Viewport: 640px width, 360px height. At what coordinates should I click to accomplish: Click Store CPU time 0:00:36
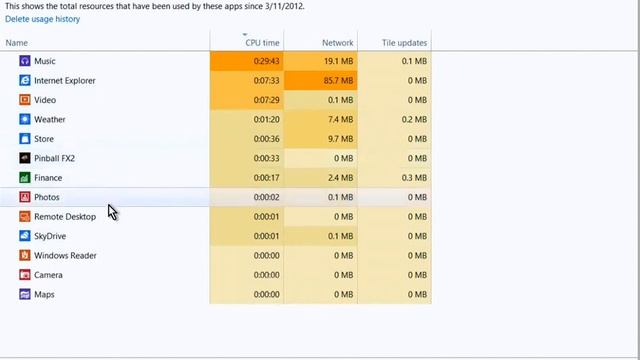point(267,139)
